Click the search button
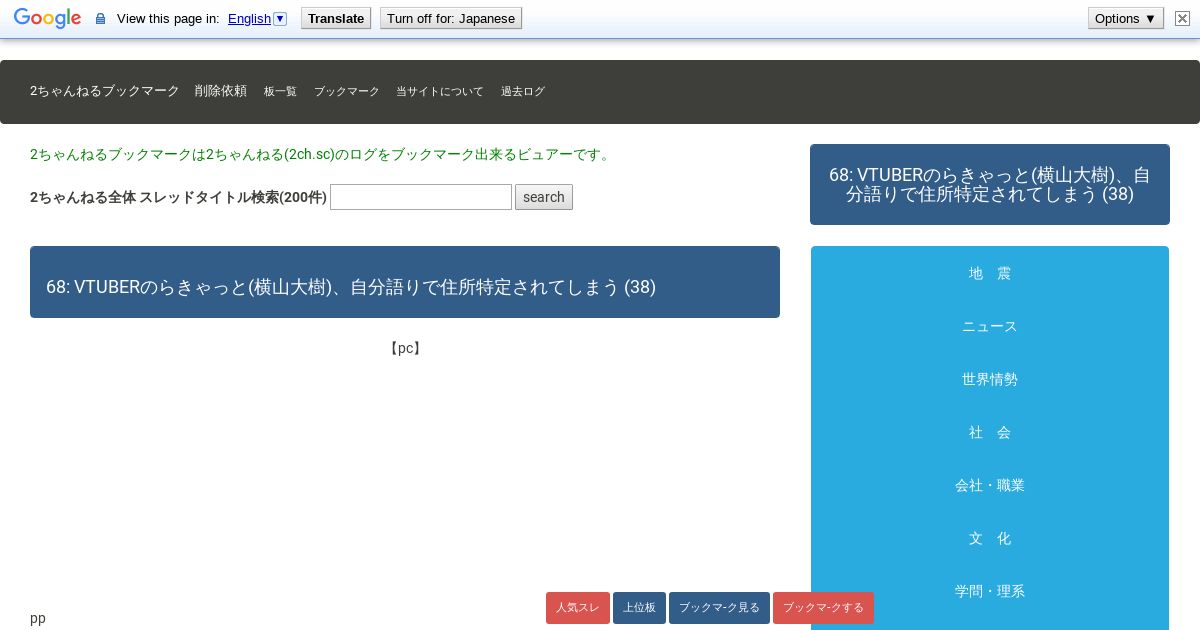Image resolution: width=1200 pixels, height=630 pixels. 544,197
